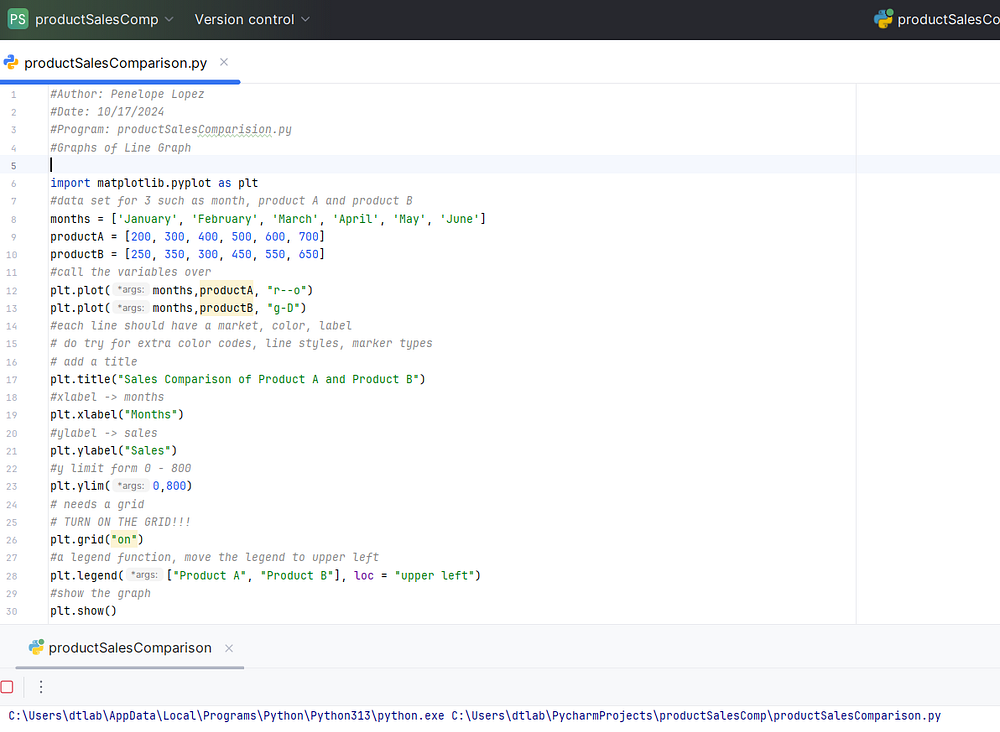Click the '#Date: 10/17/2024' comment

click(x=107, y=112)
